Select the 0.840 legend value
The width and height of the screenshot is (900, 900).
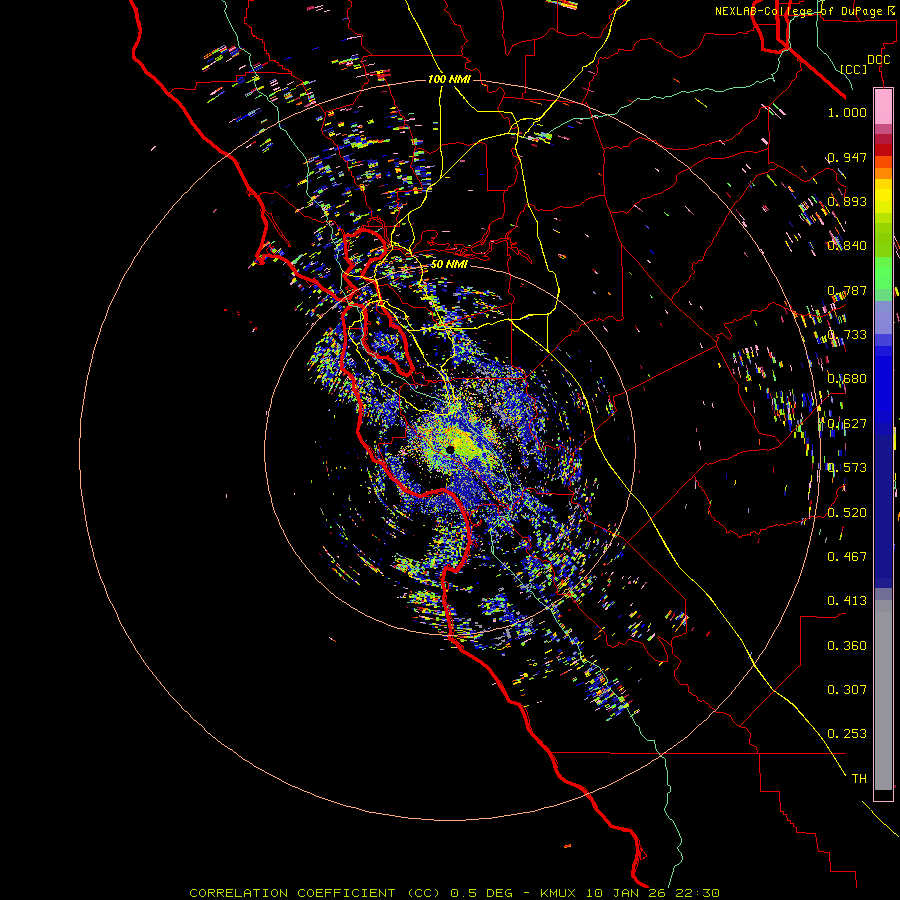[847, 246]
